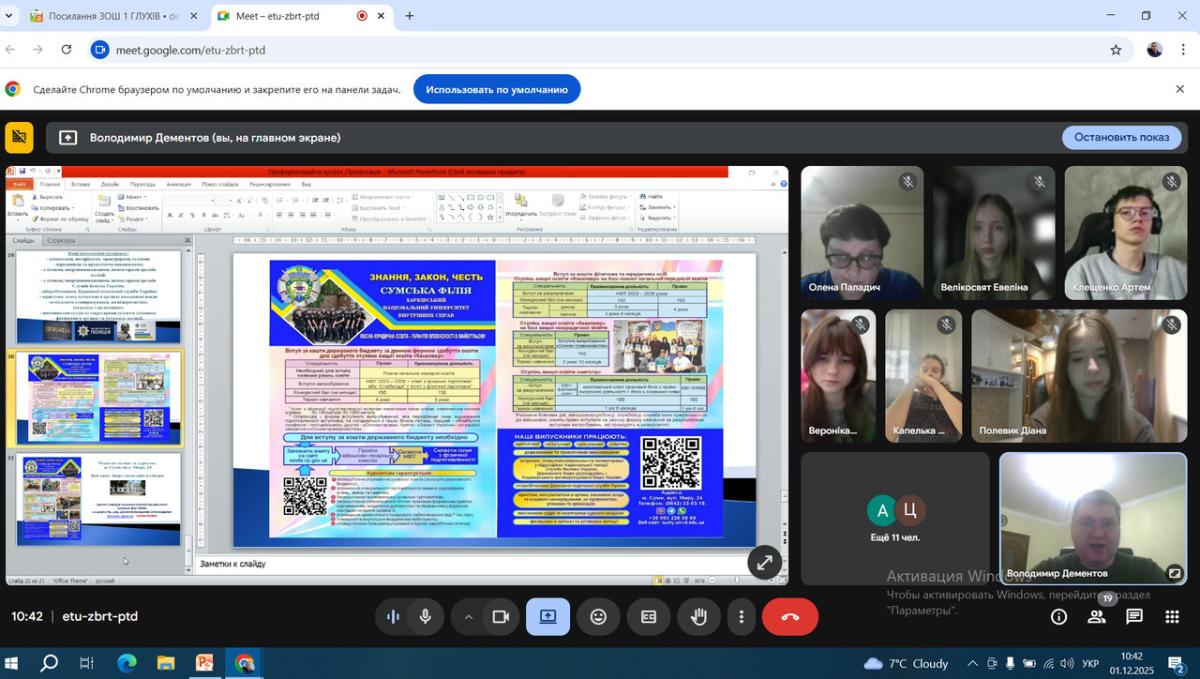Toggle closed captions in Meet
The height and width of the screenshot is (679, 1200).
point(648,617)
